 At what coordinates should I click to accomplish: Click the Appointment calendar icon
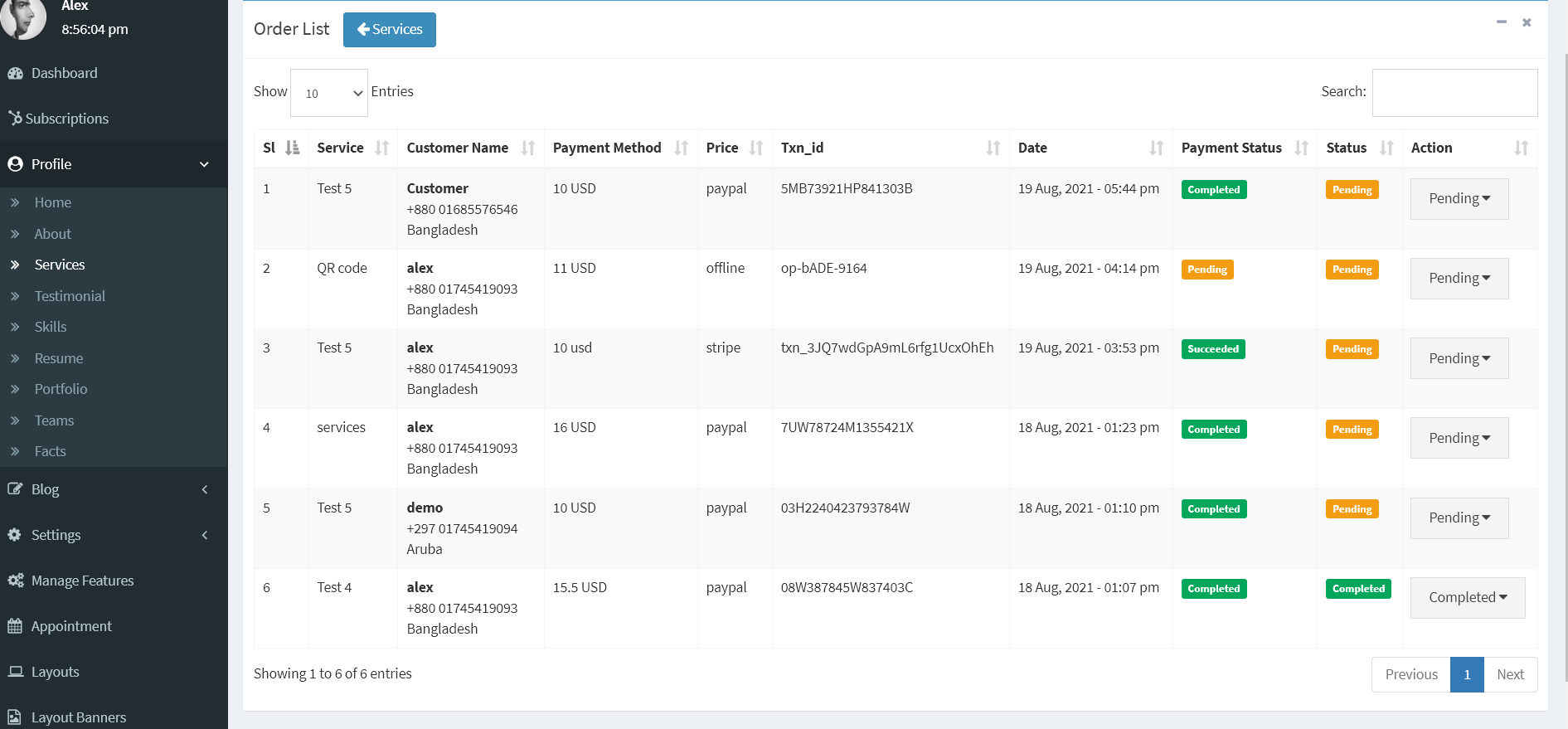click(x=15, y=626)
